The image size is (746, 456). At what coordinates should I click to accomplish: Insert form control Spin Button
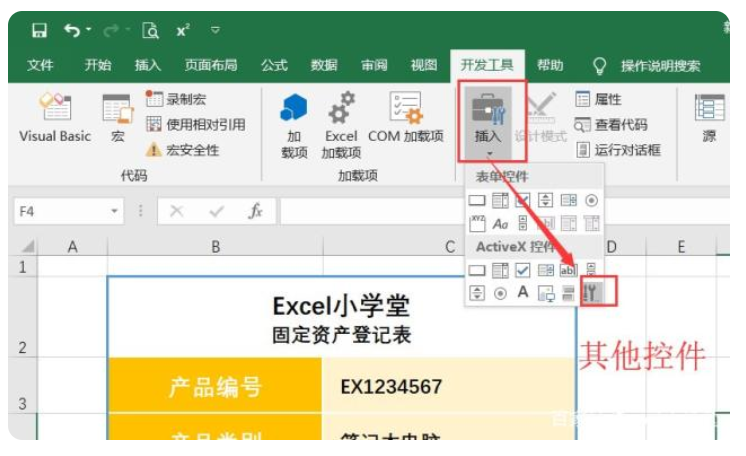(546, 200)
